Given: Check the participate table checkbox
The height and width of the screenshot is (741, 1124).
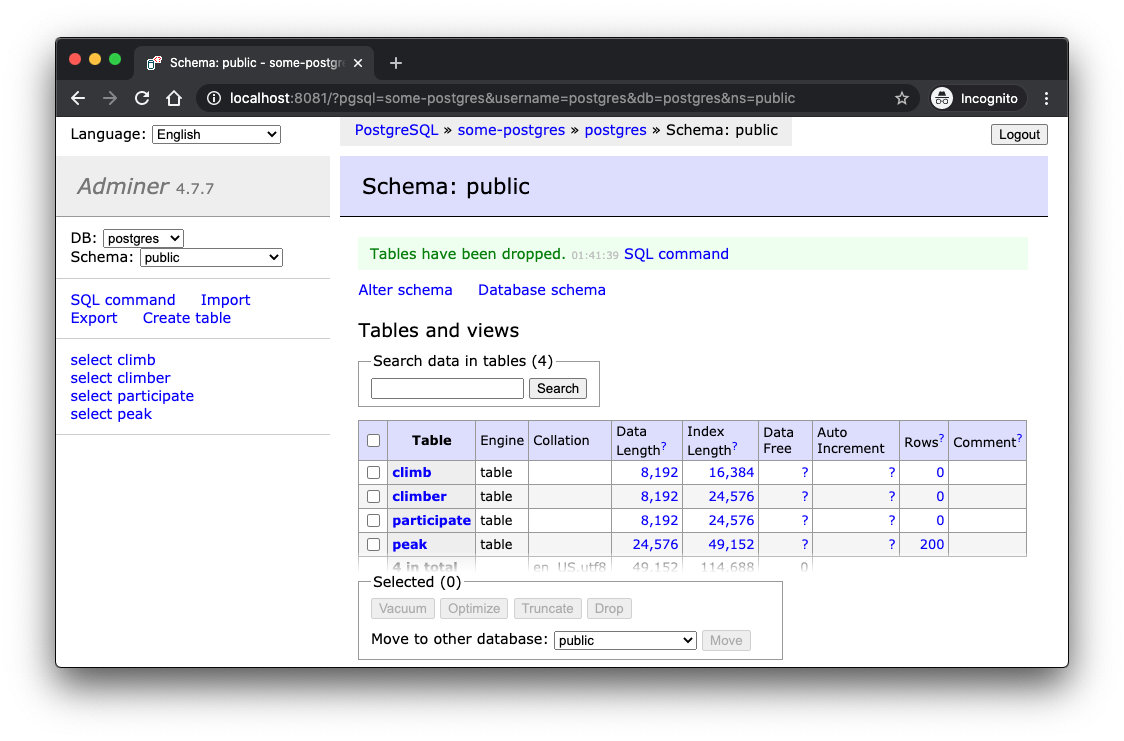Looking at the screenshot, I should tap(373, 520).
